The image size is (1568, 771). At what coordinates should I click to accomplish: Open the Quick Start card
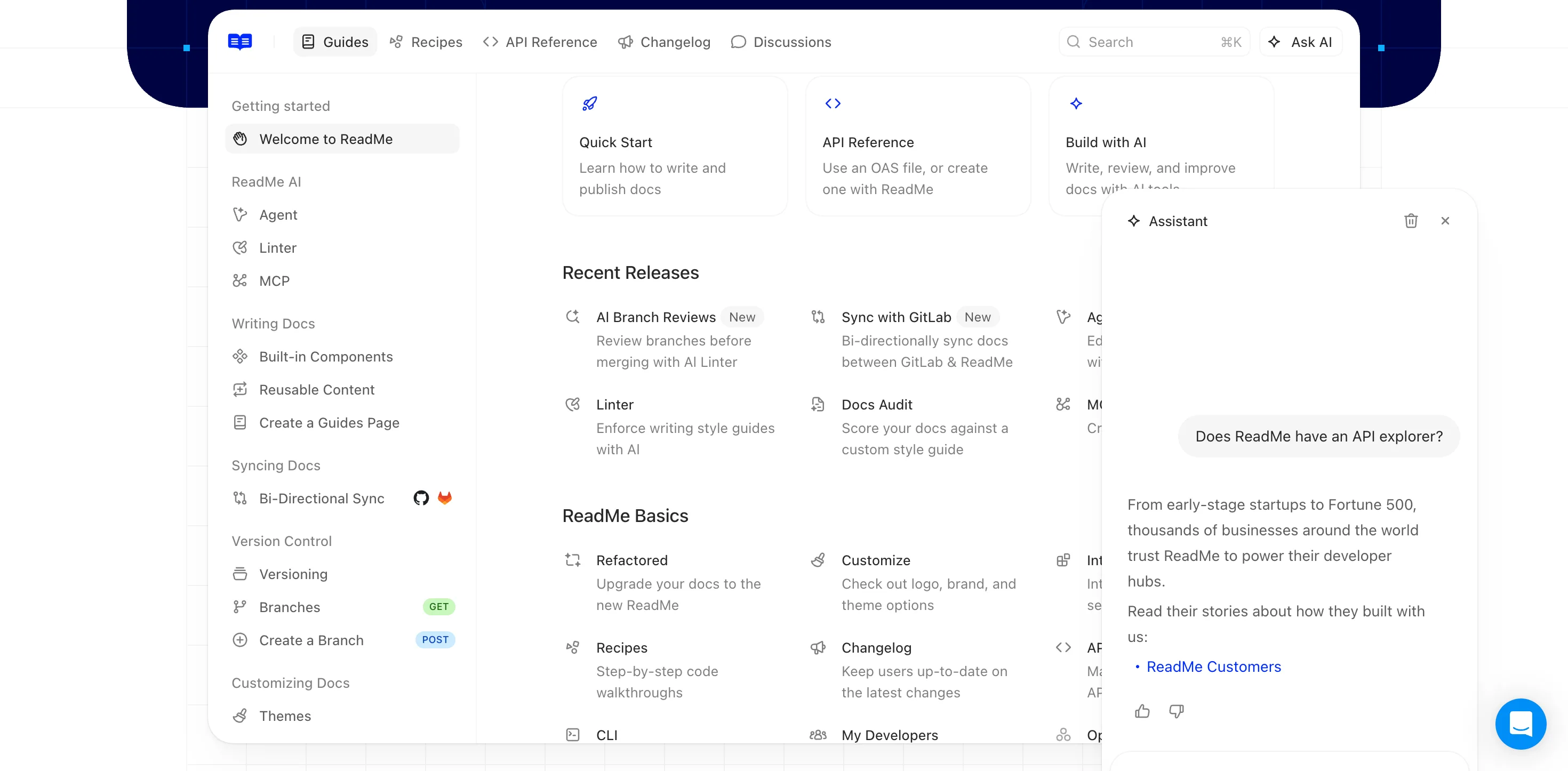pyautogui.click(x=675, y=146)
